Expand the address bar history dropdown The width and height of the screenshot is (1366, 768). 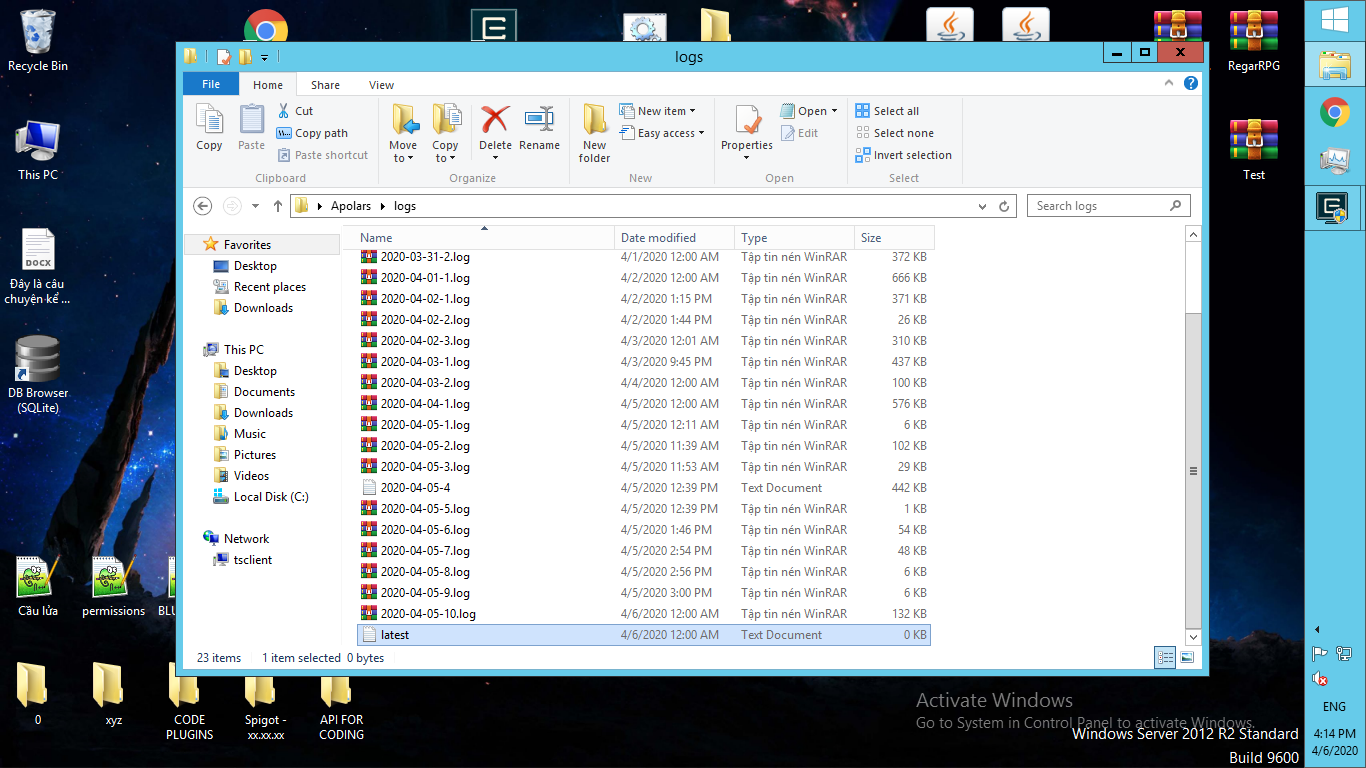[x=983, y=206]
